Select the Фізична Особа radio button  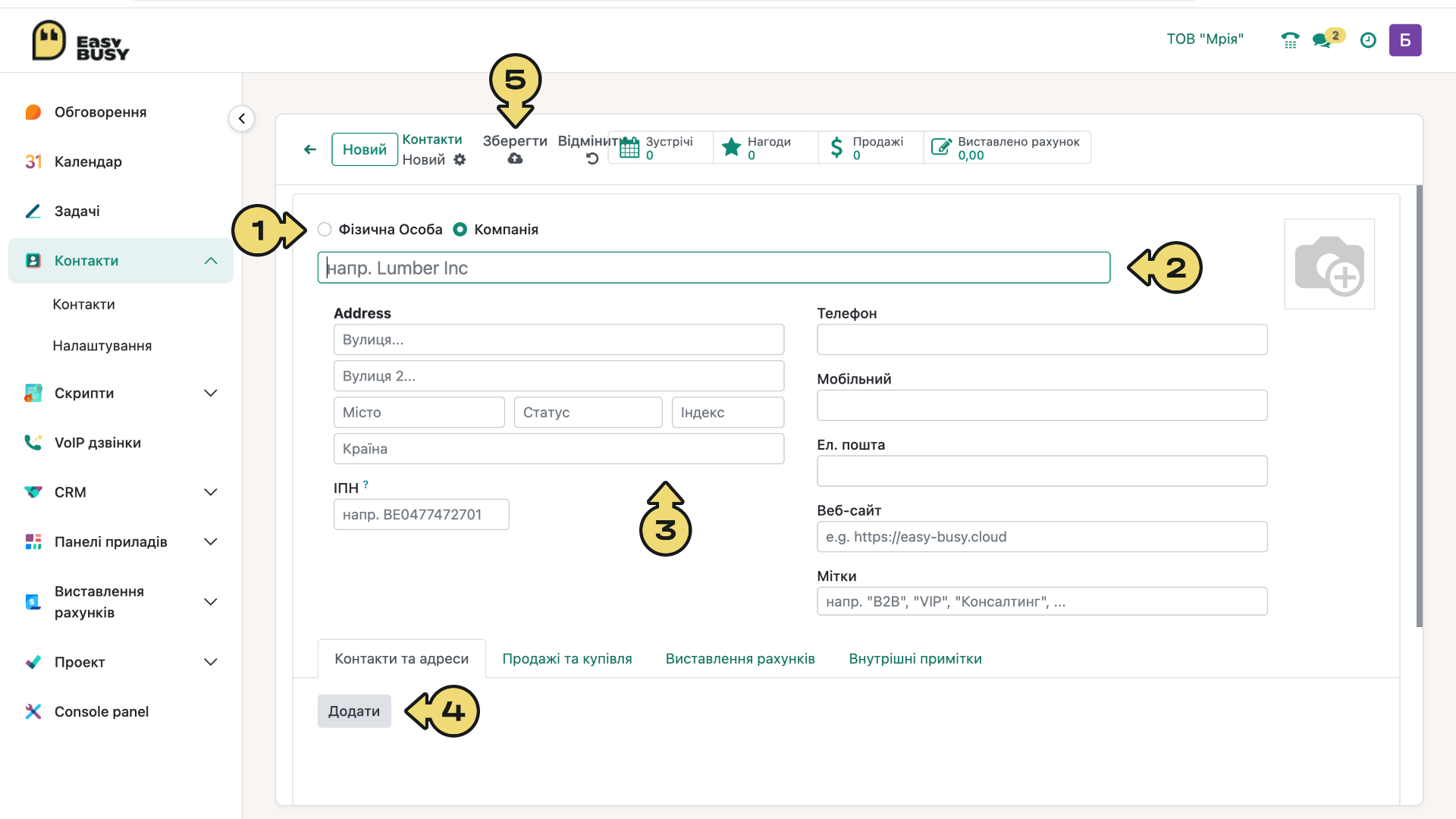coord(325,229)
